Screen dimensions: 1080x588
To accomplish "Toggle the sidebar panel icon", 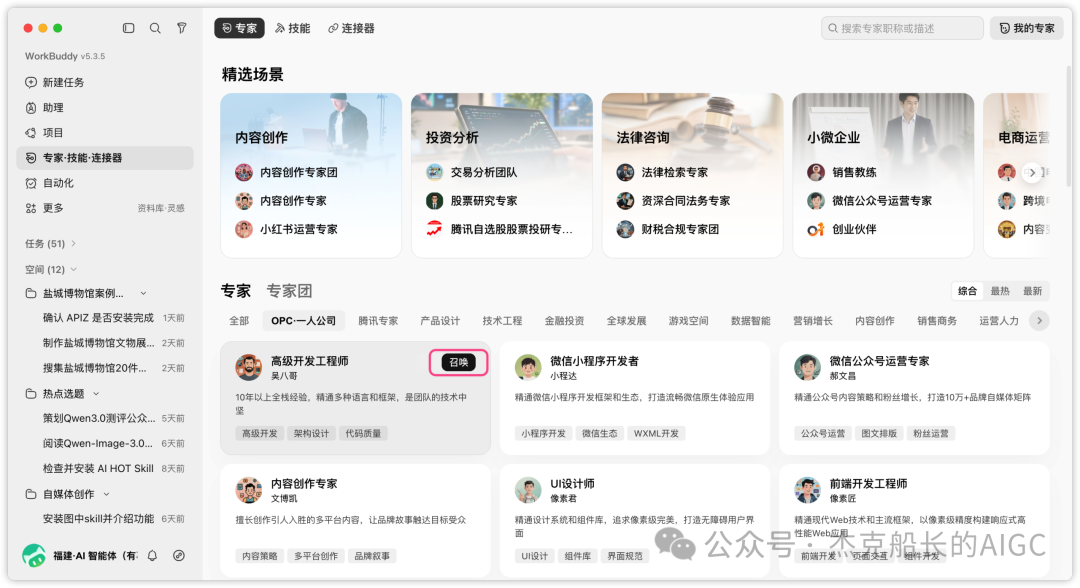I will [128, 28].
